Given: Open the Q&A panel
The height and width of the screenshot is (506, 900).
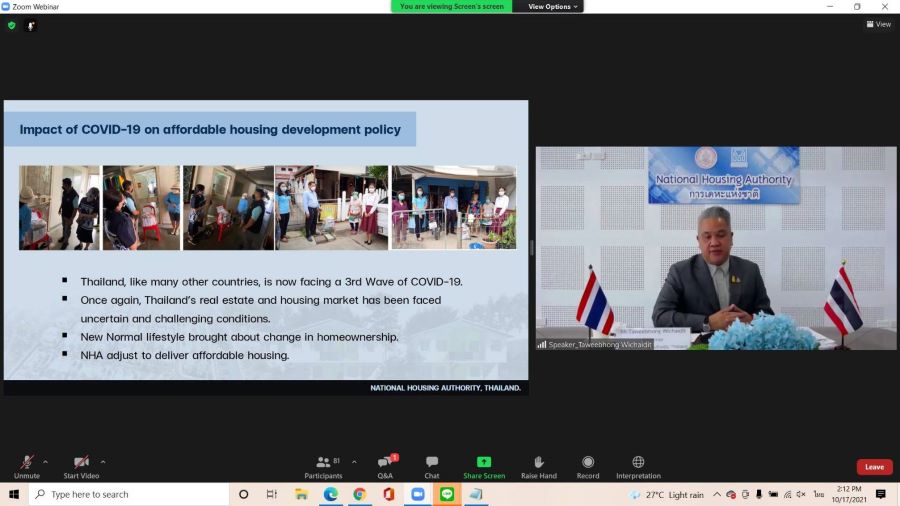Looking at the screenshot, I should pos(385,466).
